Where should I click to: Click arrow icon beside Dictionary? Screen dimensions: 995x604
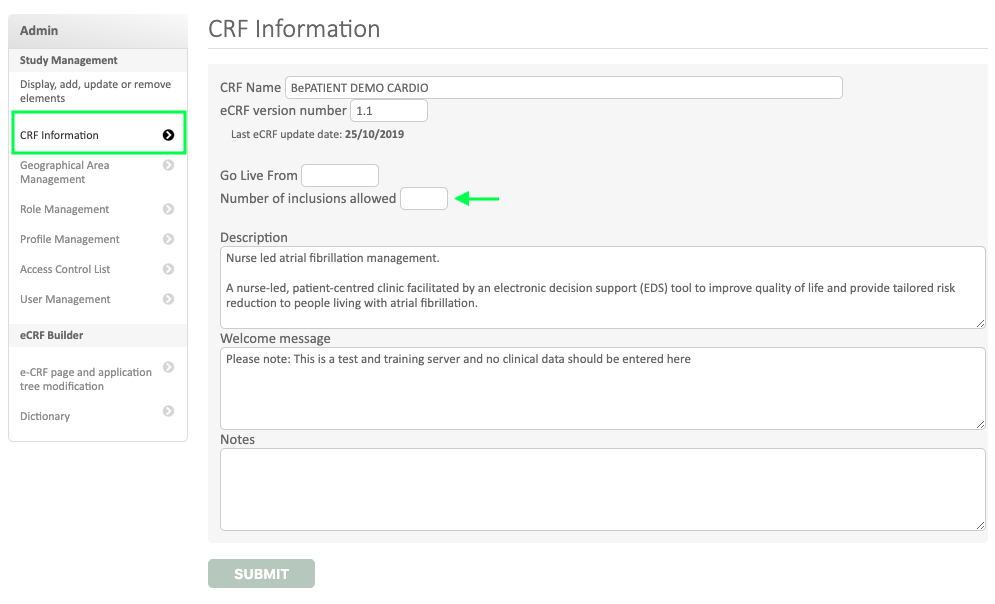coord(168,411)
